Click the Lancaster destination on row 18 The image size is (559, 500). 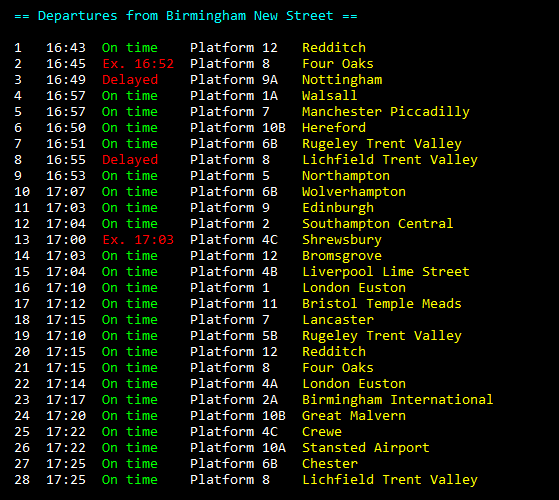click(x=338, y=320)
